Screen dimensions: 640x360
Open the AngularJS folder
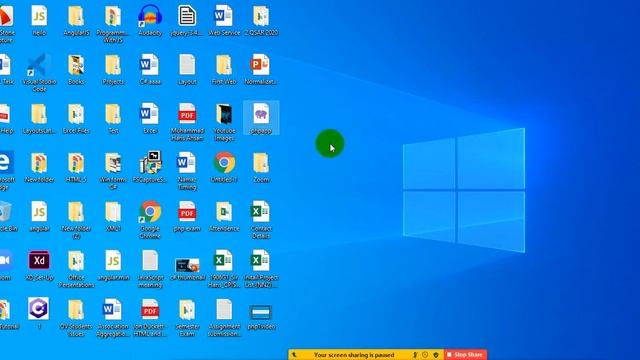(x=76, y=20)
